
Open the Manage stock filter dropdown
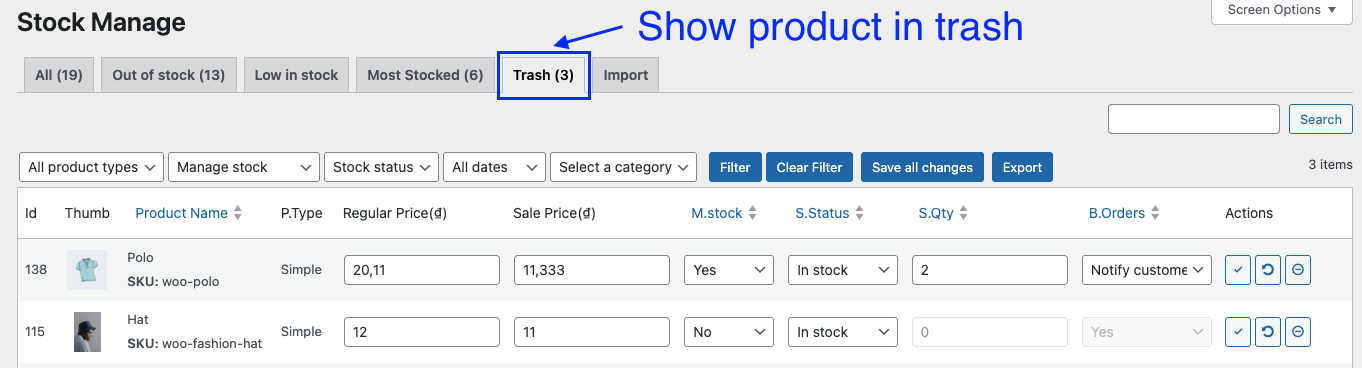point(244,167)
